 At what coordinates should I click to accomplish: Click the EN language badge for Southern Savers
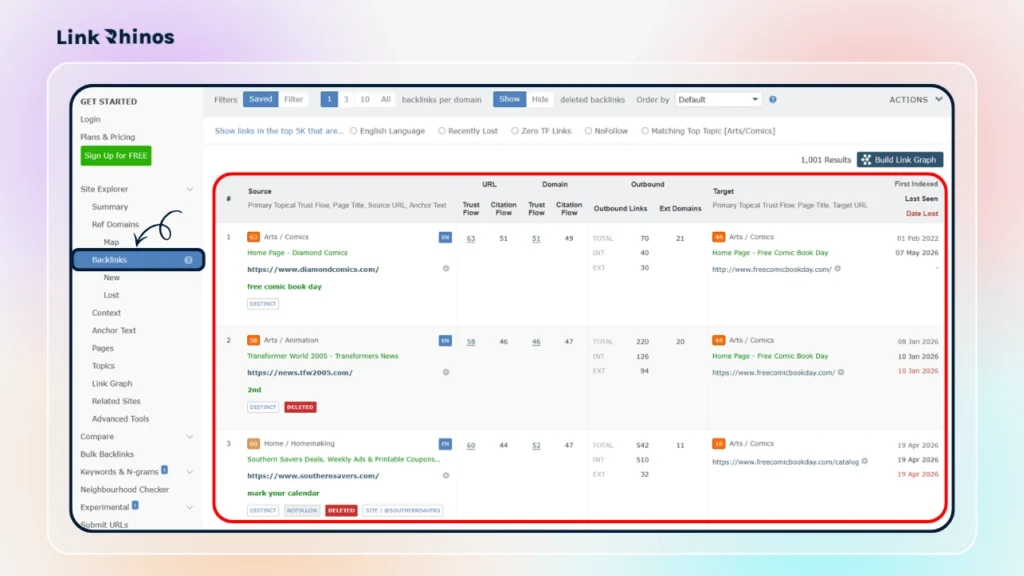pyautogui.click(x=445, y=443)
